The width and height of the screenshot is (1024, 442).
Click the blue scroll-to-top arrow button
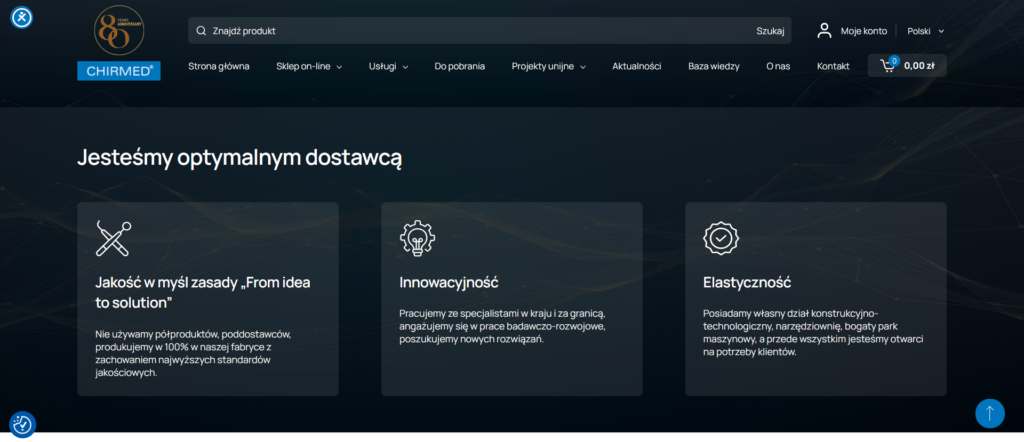tap(990, 413)
